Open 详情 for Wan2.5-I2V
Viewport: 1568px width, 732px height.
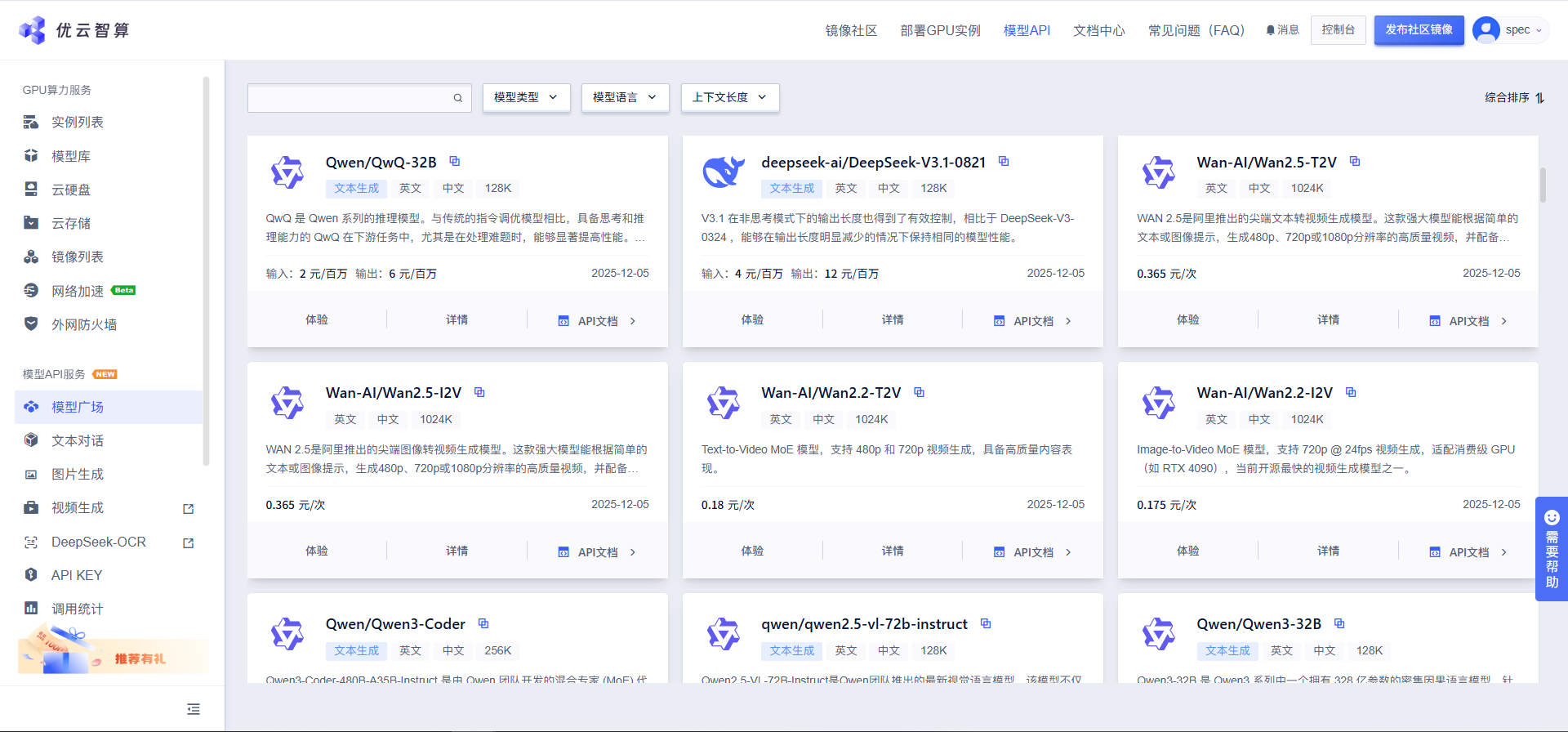coord(457,551)
